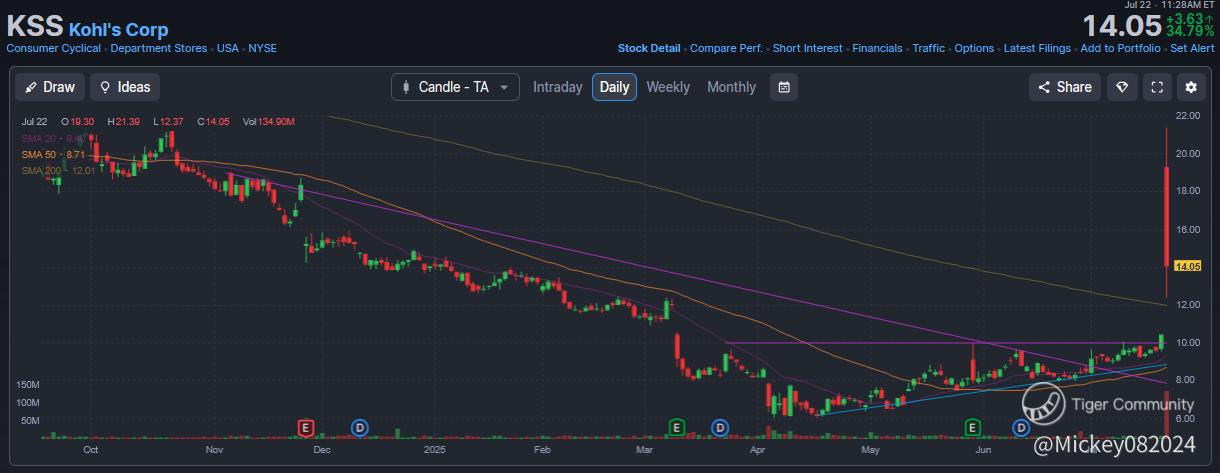Click the Share chart button
Image resolution: width=1220 pixels, height=473 pixels.
coord(1065,87)
